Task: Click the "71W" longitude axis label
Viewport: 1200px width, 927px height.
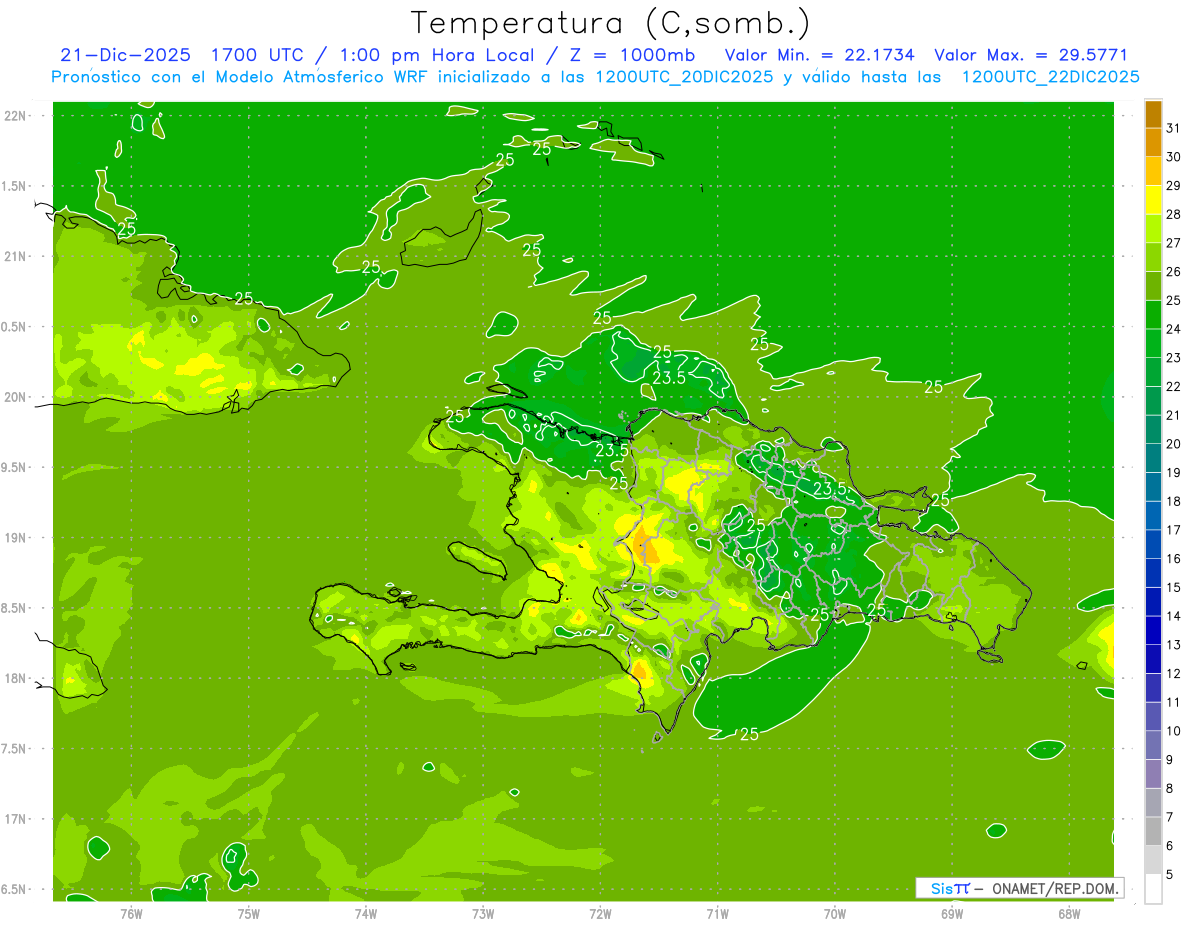Action: click(x=717, y=914)
